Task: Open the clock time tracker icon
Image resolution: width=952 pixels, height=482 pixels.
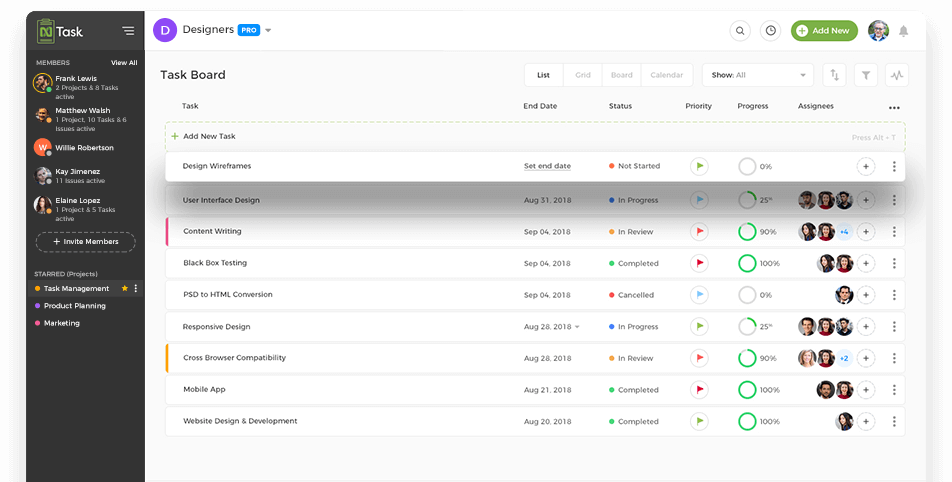Action: (x=770, y=31)
